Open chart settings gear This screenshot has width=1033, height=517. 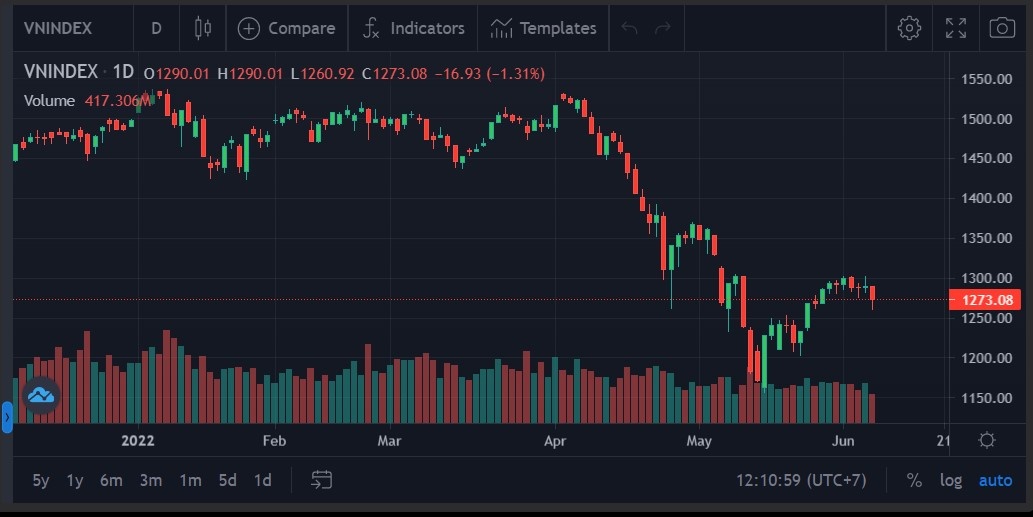[x=909, y=28]
